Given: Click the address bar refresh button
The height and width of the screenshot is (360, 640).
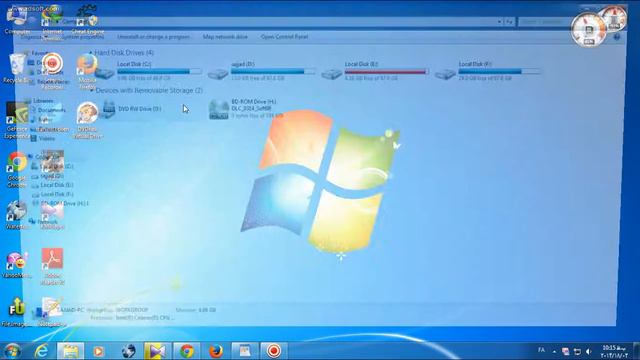Looking at the screenshot, I should [509, 22].
